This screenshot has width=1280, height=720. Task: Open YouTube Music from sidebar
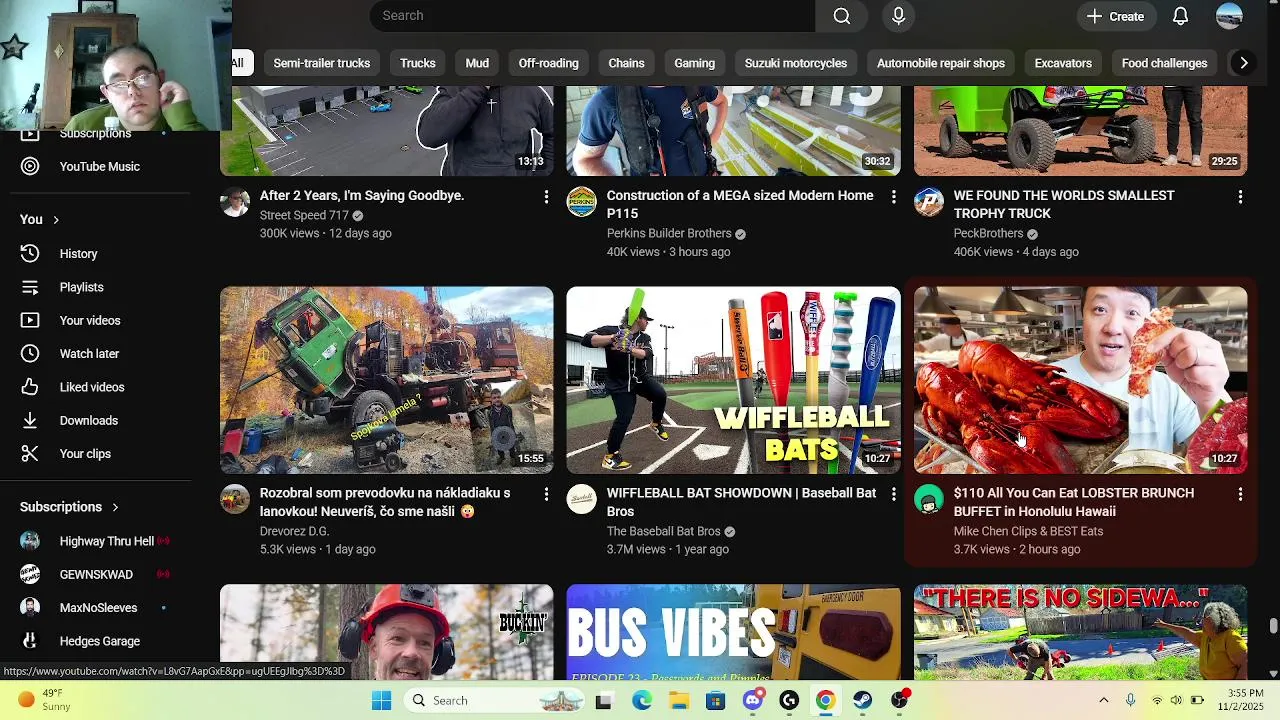99,167
